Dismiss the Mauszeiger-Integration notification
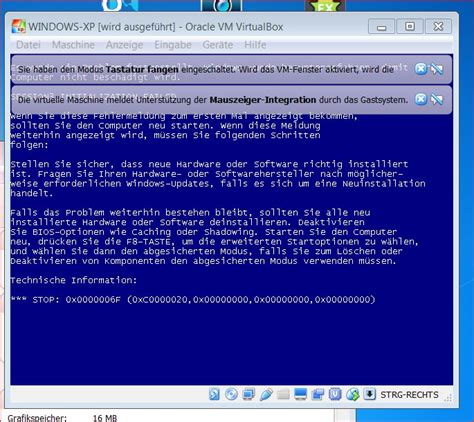 421,99
